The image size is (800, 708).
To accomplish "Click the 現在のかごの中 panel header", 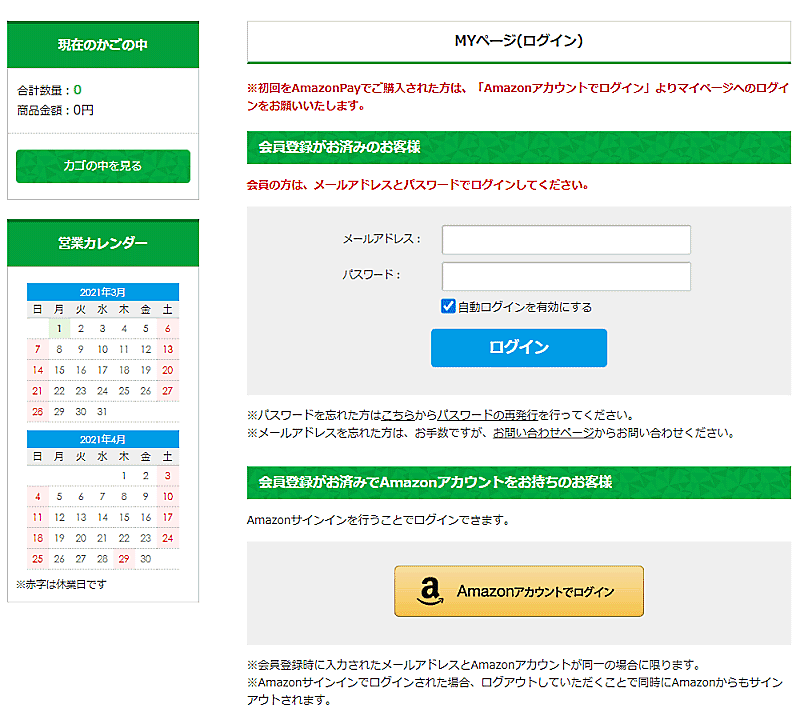I will click(103, 45).
